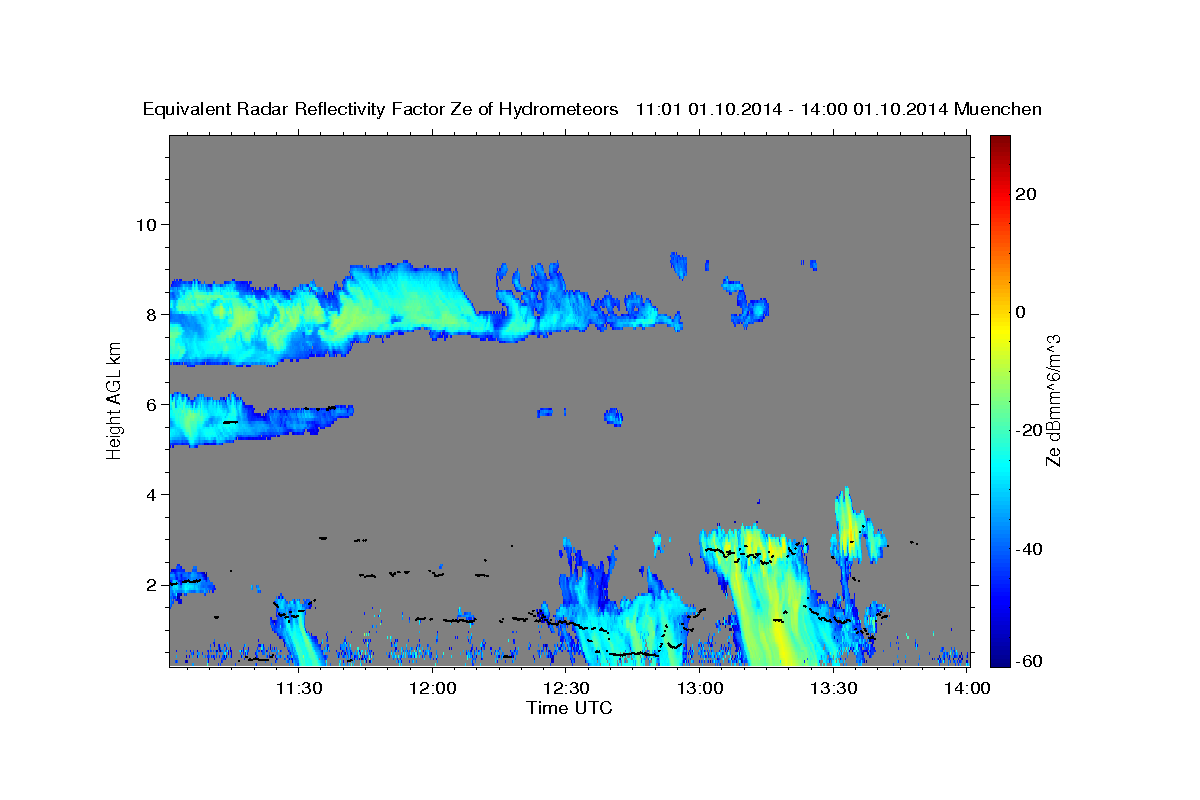Click the colorbar tick value '-40'
The height and width of the screenshot is (800, 1200).
click(x=1029, y=549)
